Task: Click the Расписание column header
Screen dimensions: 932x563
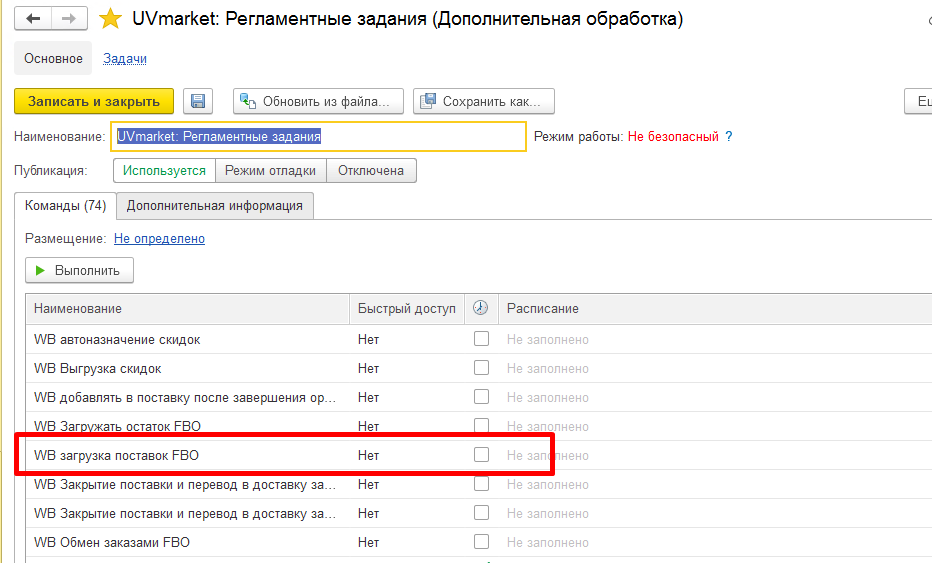Action: [x=715, y=309]
